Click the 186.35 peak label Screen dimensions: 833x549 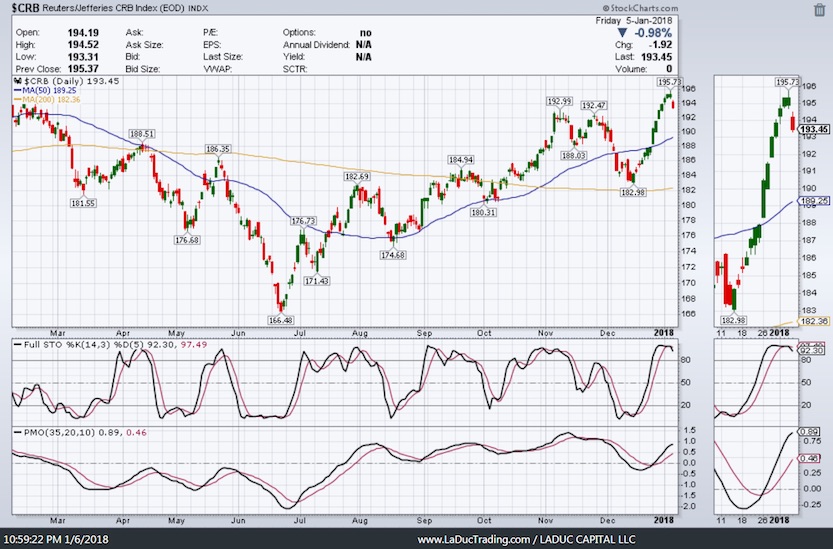point(218,149)
